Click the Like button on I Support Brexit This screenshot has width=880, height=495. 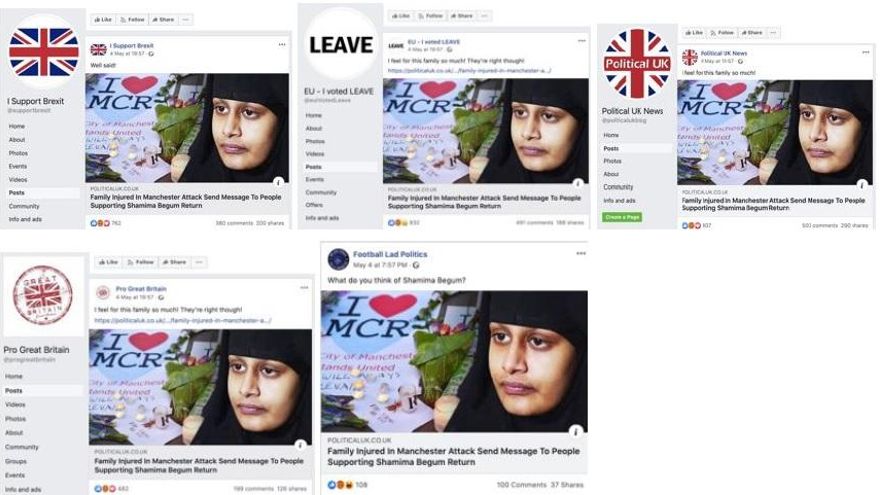(x=103, y=20)
